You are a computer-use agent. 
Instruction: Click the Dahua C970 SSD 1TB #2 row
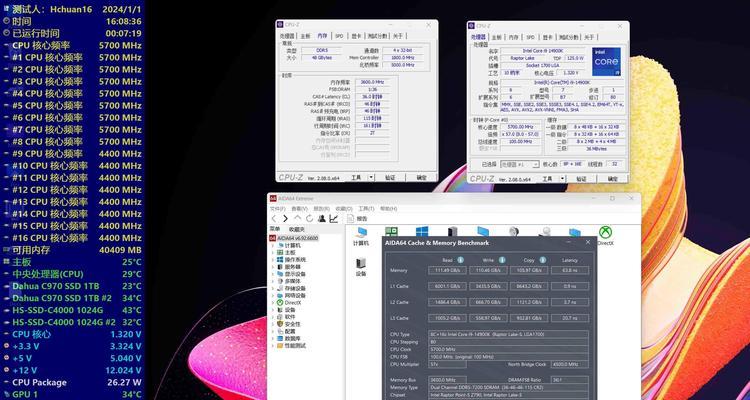pos(72,298)
